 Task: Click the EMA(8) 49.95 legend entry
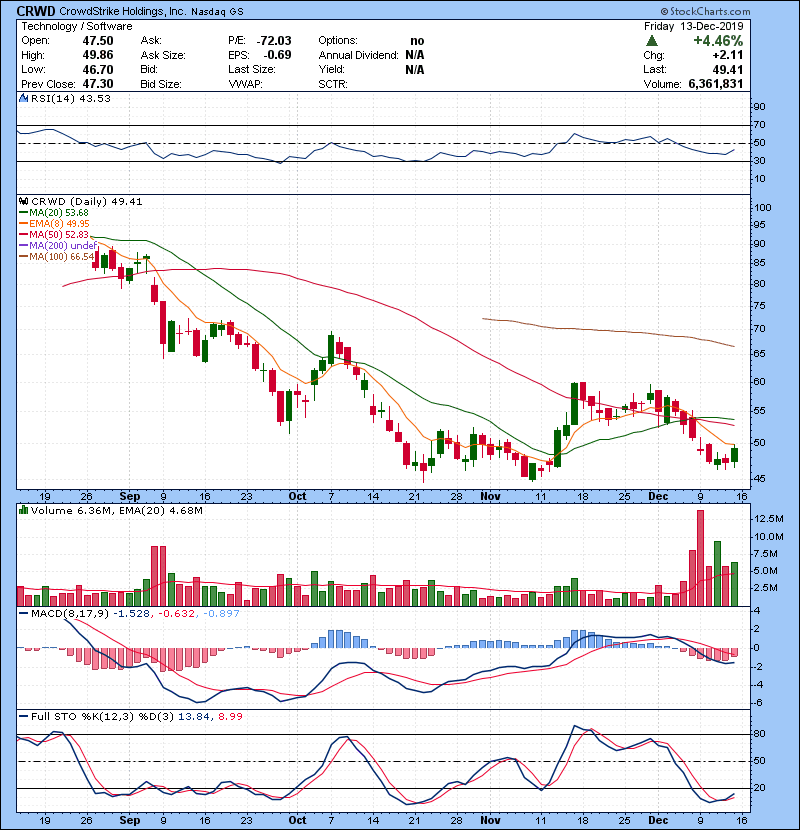coord(59,224)
